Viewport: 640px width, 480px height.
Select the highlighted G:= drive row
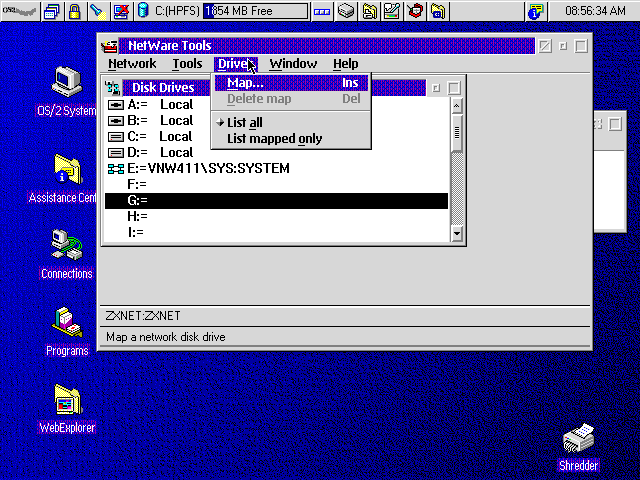276,200
